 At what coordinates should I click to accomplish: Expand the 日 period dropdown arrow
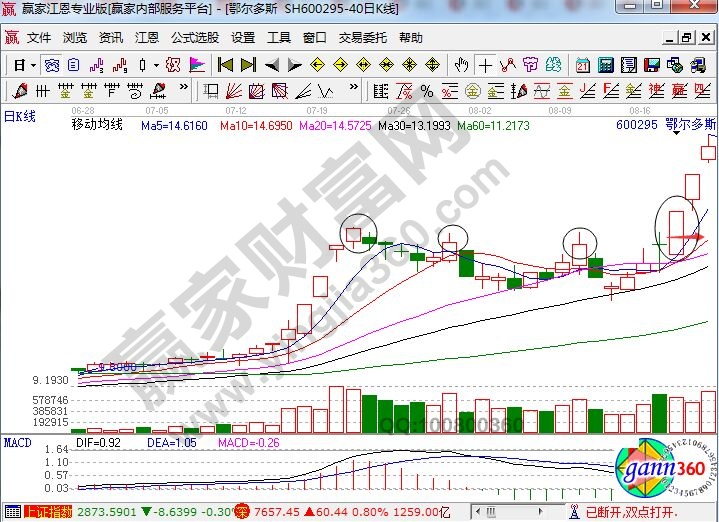33,65
